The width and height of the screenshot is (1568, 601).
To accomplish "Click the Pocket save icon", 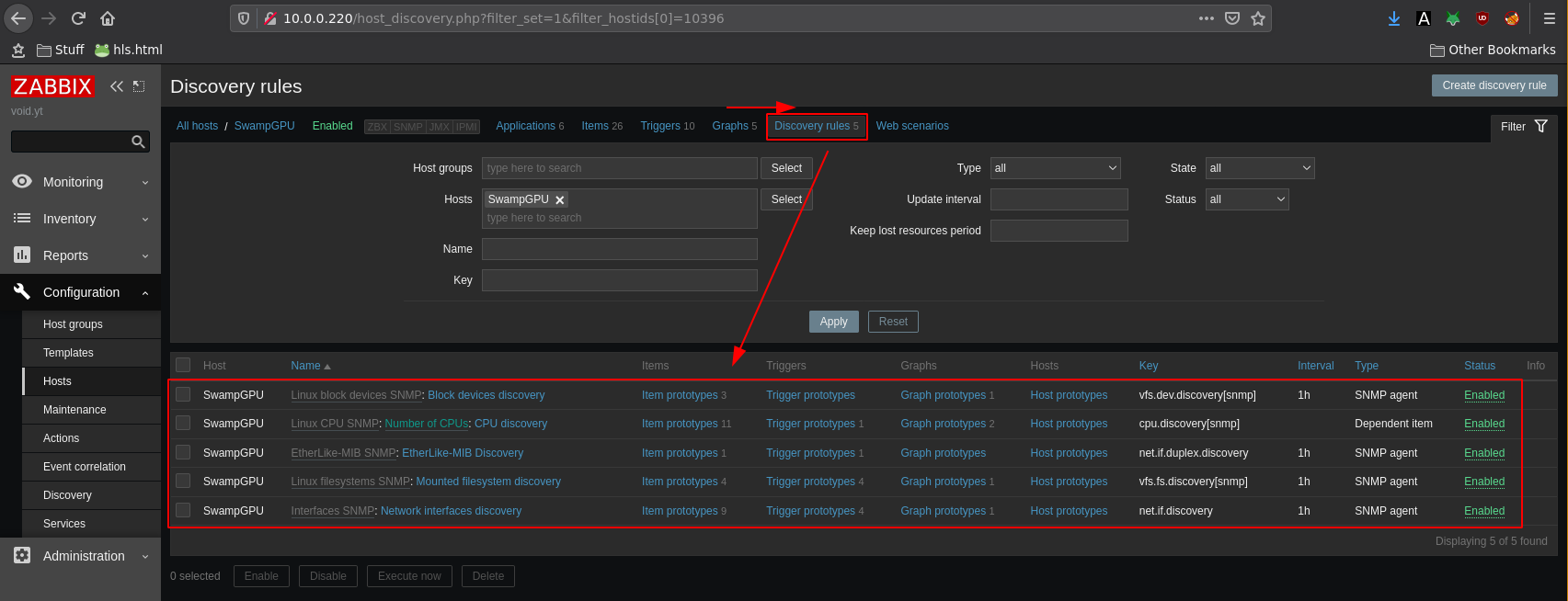I will [x=1232, y=18].
